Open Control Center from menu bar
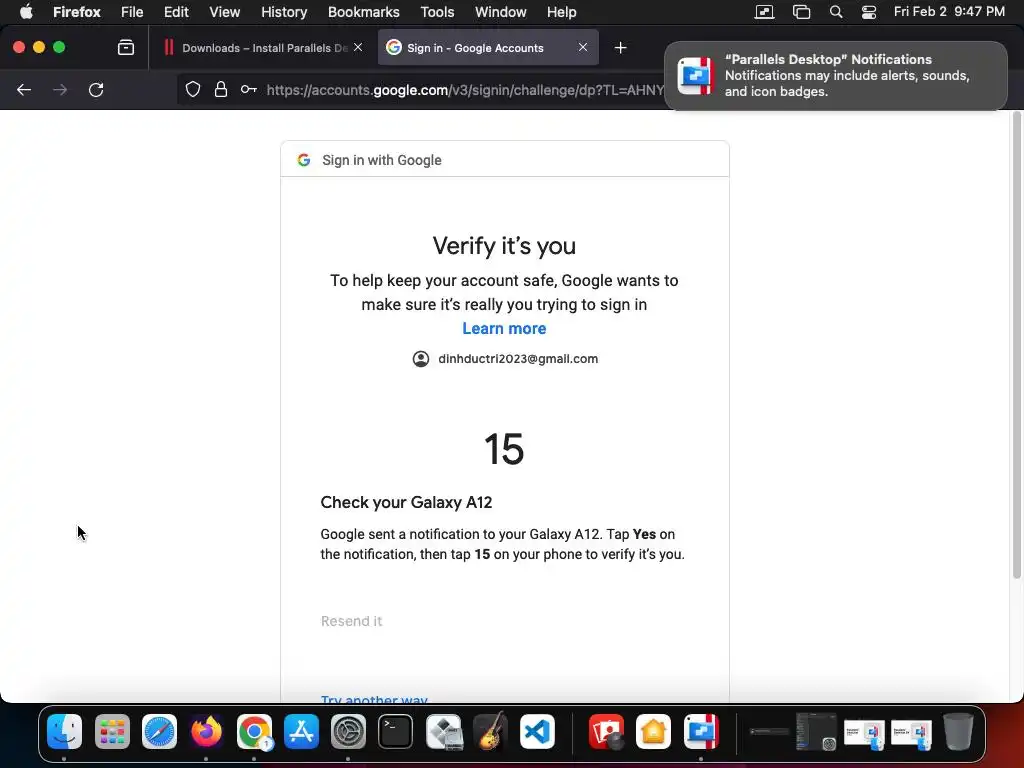Screen dimensions: 1024x768 click(869, 12)
